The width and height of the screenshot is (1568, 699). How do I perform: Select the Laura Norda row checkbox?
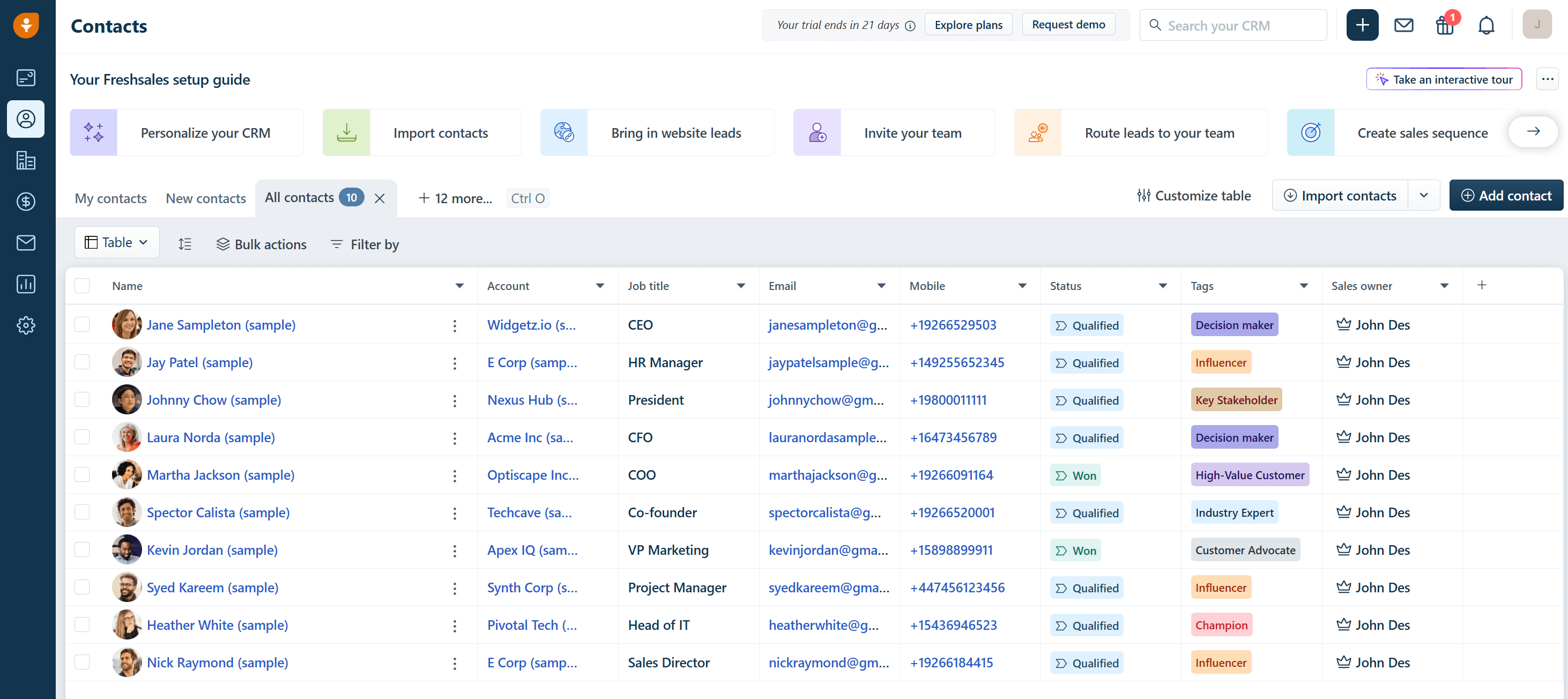point(82,436)
